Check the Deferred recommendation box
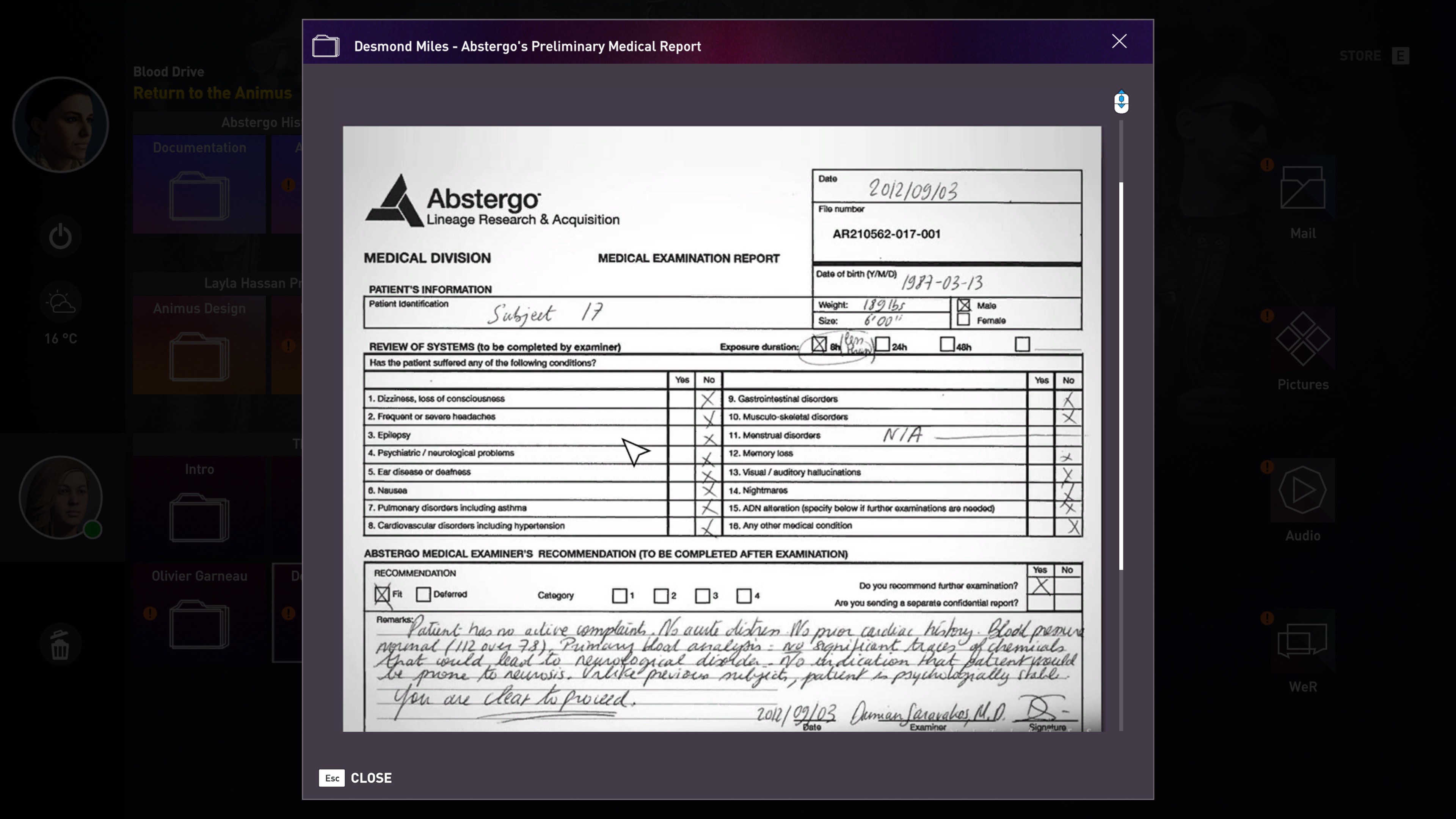 coord(423,595)
